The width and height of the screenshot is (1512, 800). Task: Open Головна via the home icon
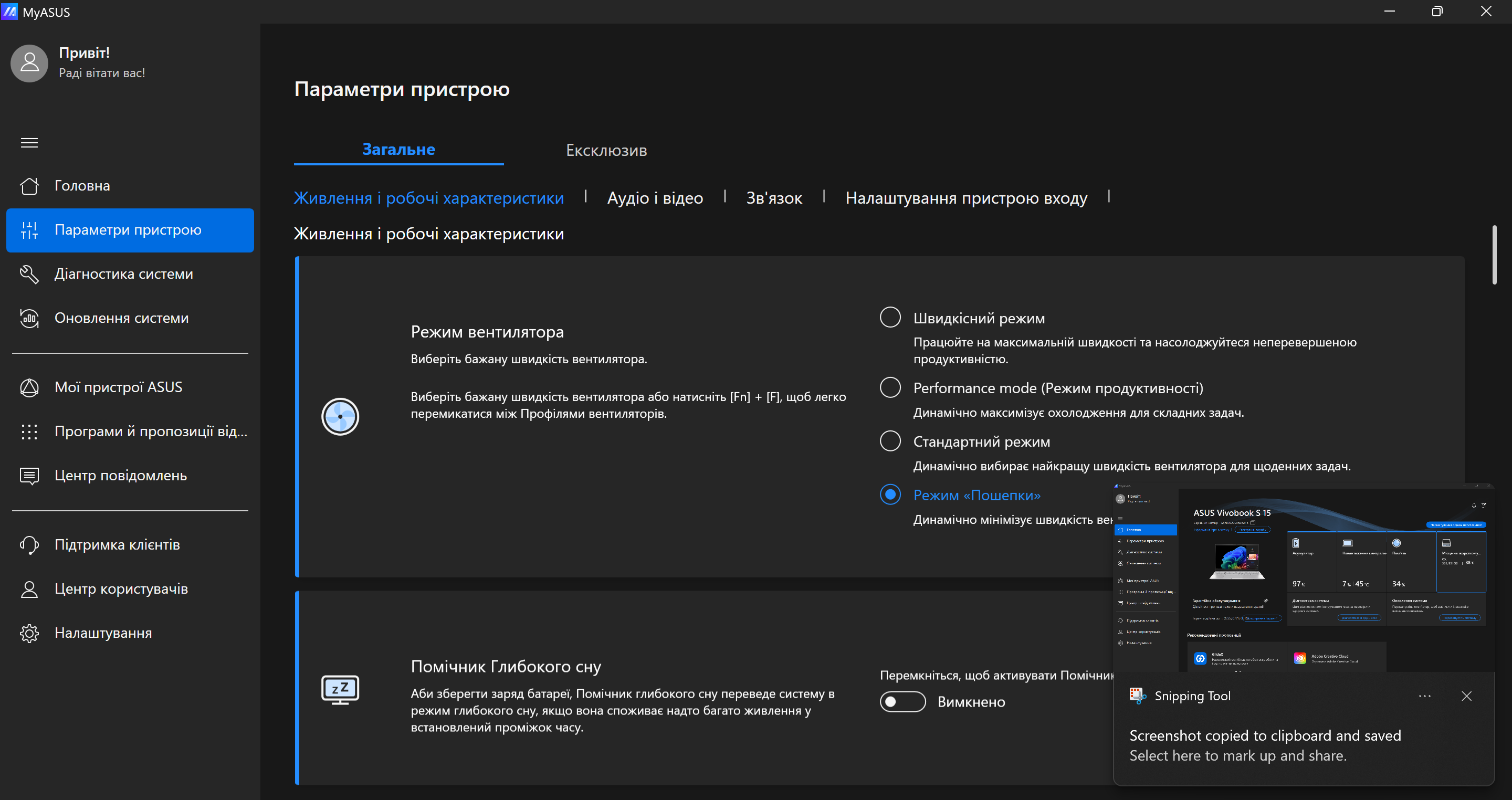pyautogui.click(x=29, y=185)
